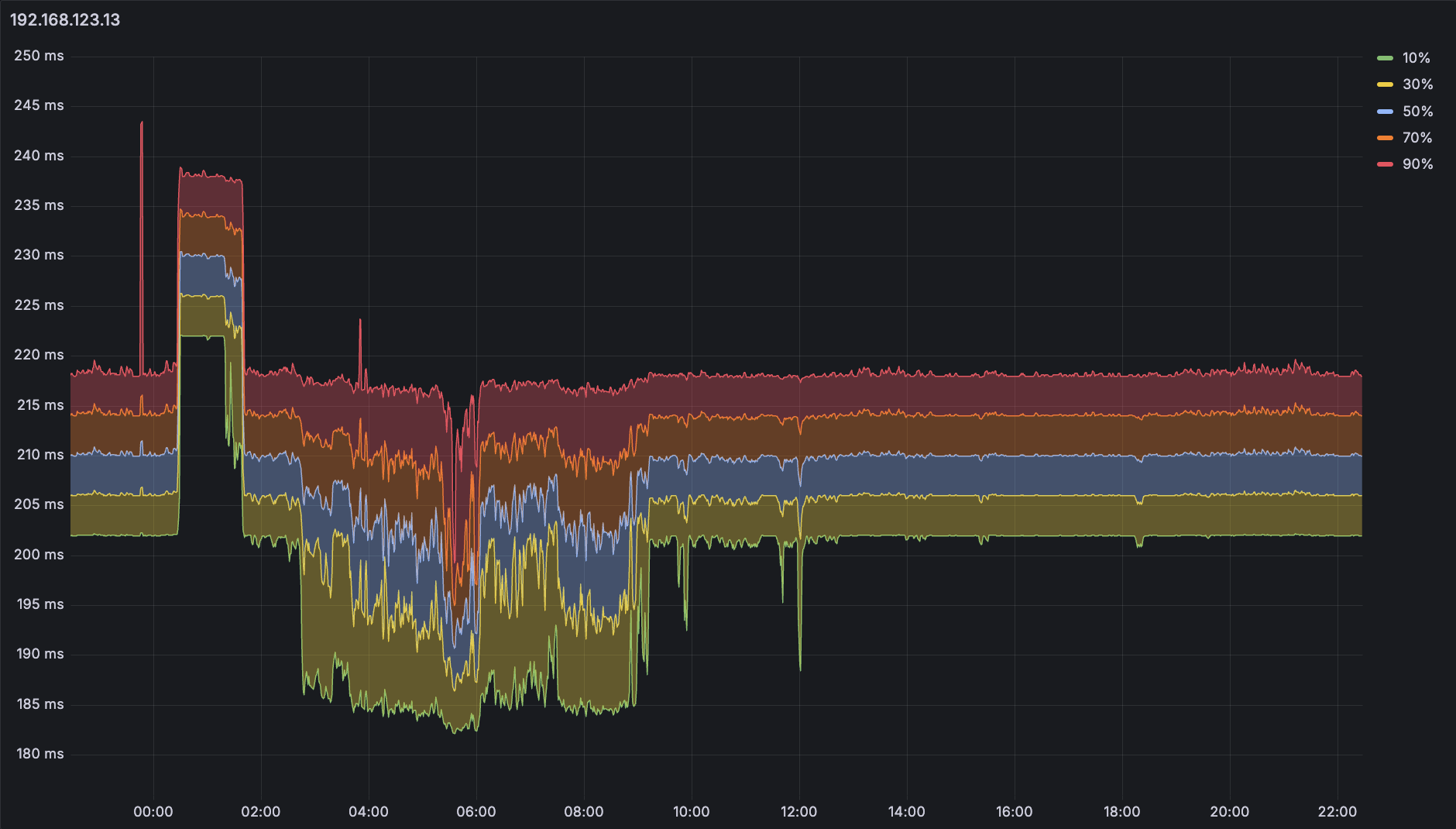
Task: Click the yellow 30% legend color swatch
Action: 1385,84
